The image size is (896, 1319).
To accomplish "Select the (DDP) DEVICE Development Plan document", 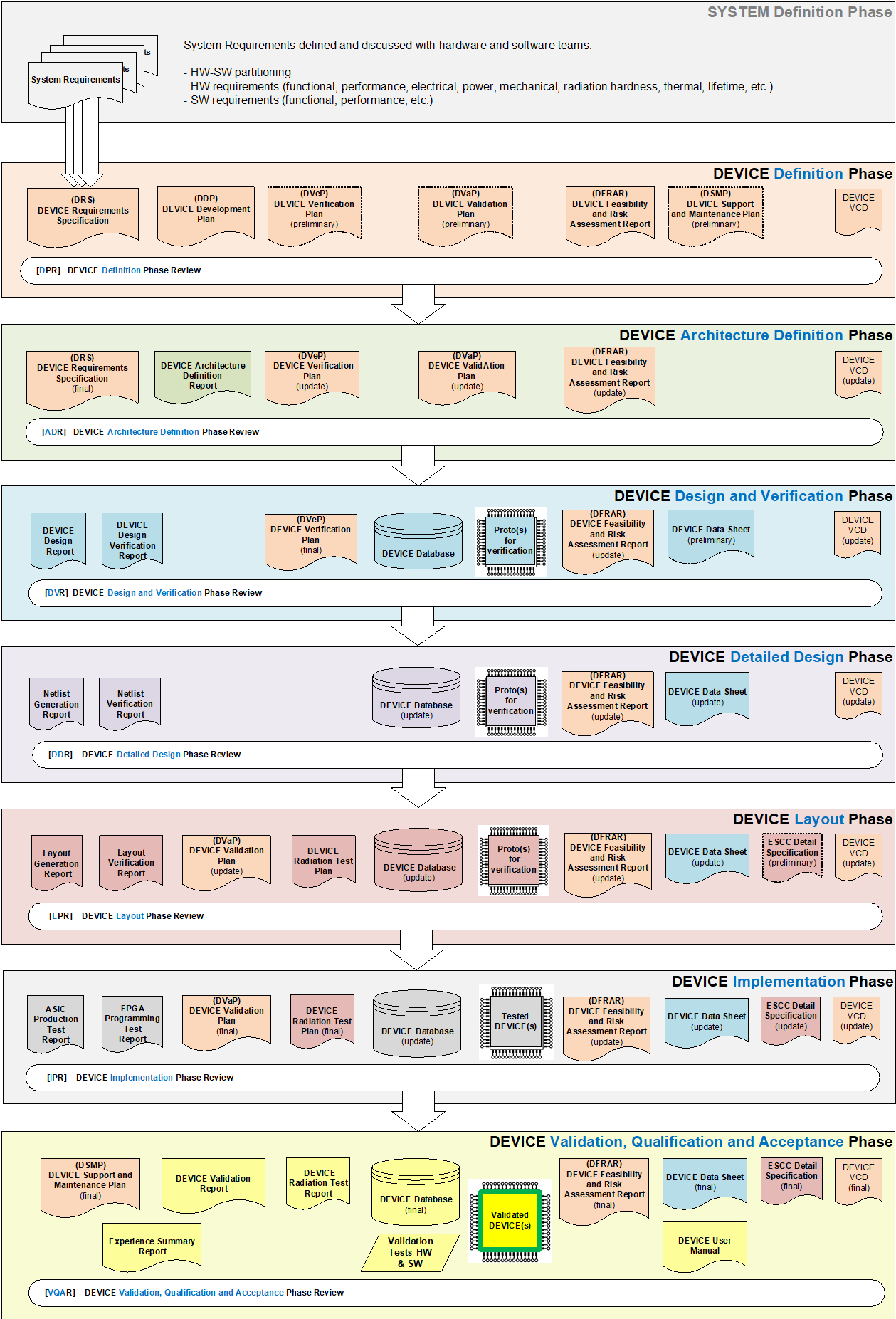I will coord(206,210).
